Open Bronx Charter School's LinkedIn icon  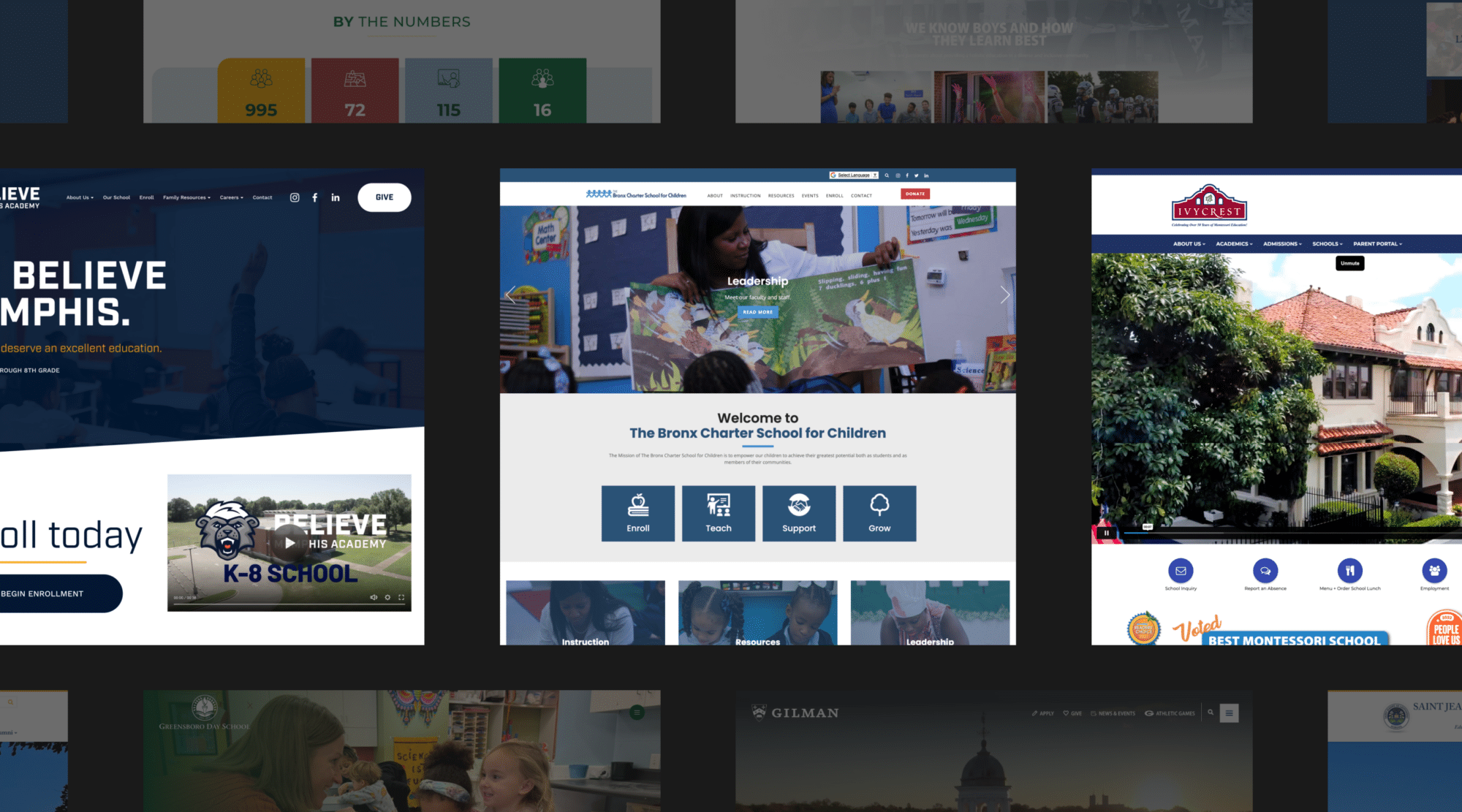[926, 175]
